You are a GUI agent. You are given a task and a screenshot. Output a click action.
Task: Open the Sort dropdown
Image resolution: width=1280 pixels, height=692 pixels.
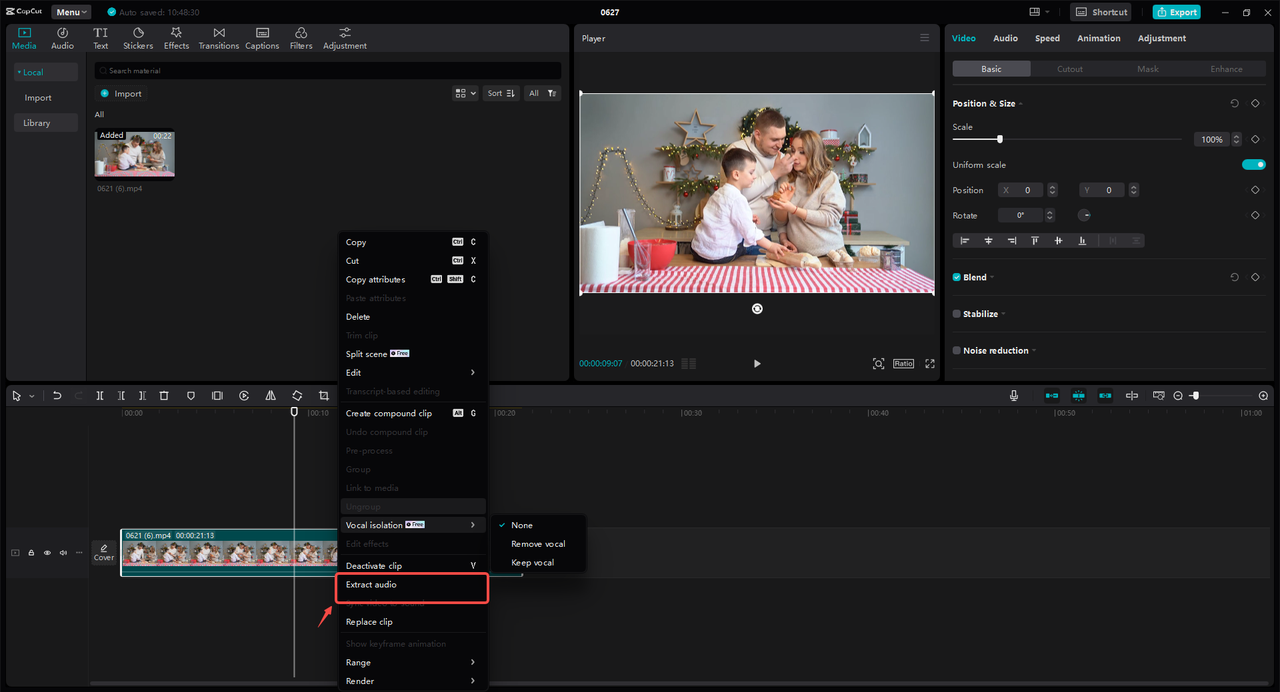(502, 93)
